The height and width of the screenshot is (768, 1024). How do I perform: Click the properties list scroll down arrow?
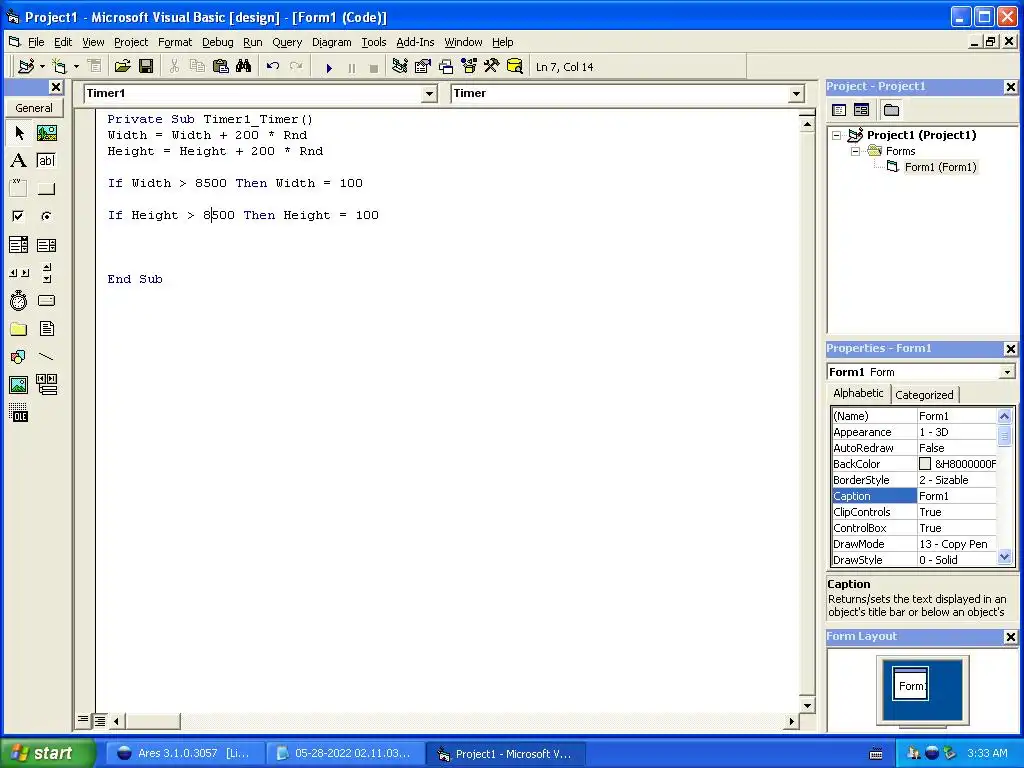click(x=1004, y=557)
